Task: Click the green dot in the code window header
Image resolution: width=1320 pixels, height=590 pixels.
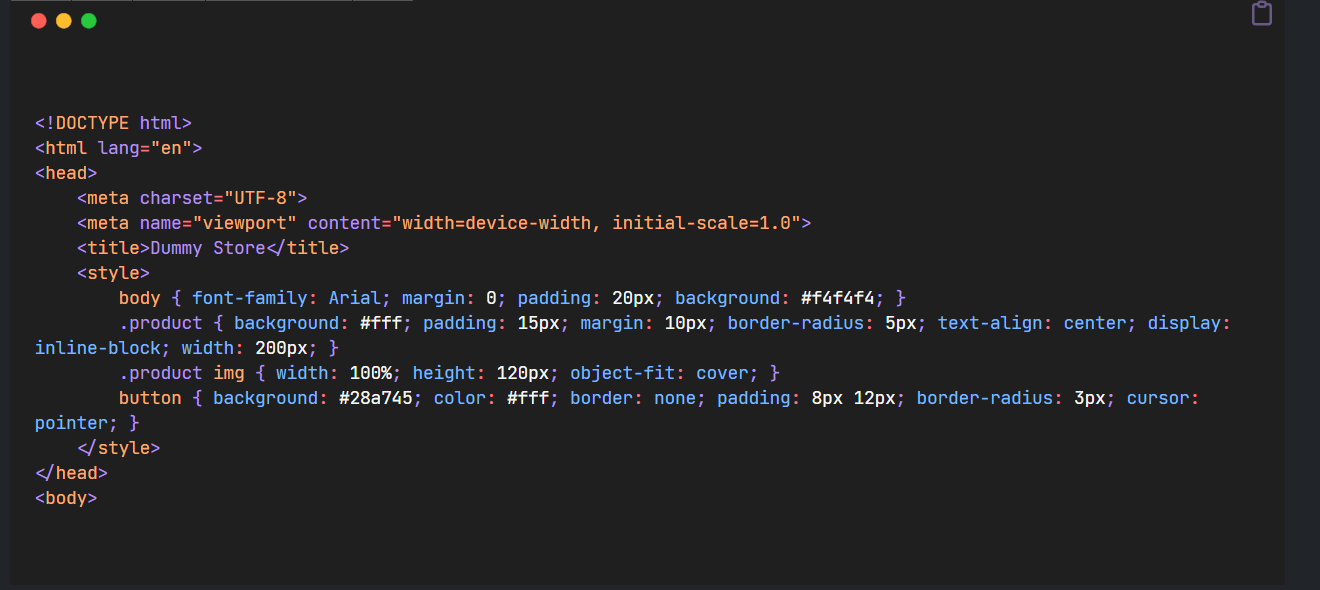Action: [x=89, y=21]
